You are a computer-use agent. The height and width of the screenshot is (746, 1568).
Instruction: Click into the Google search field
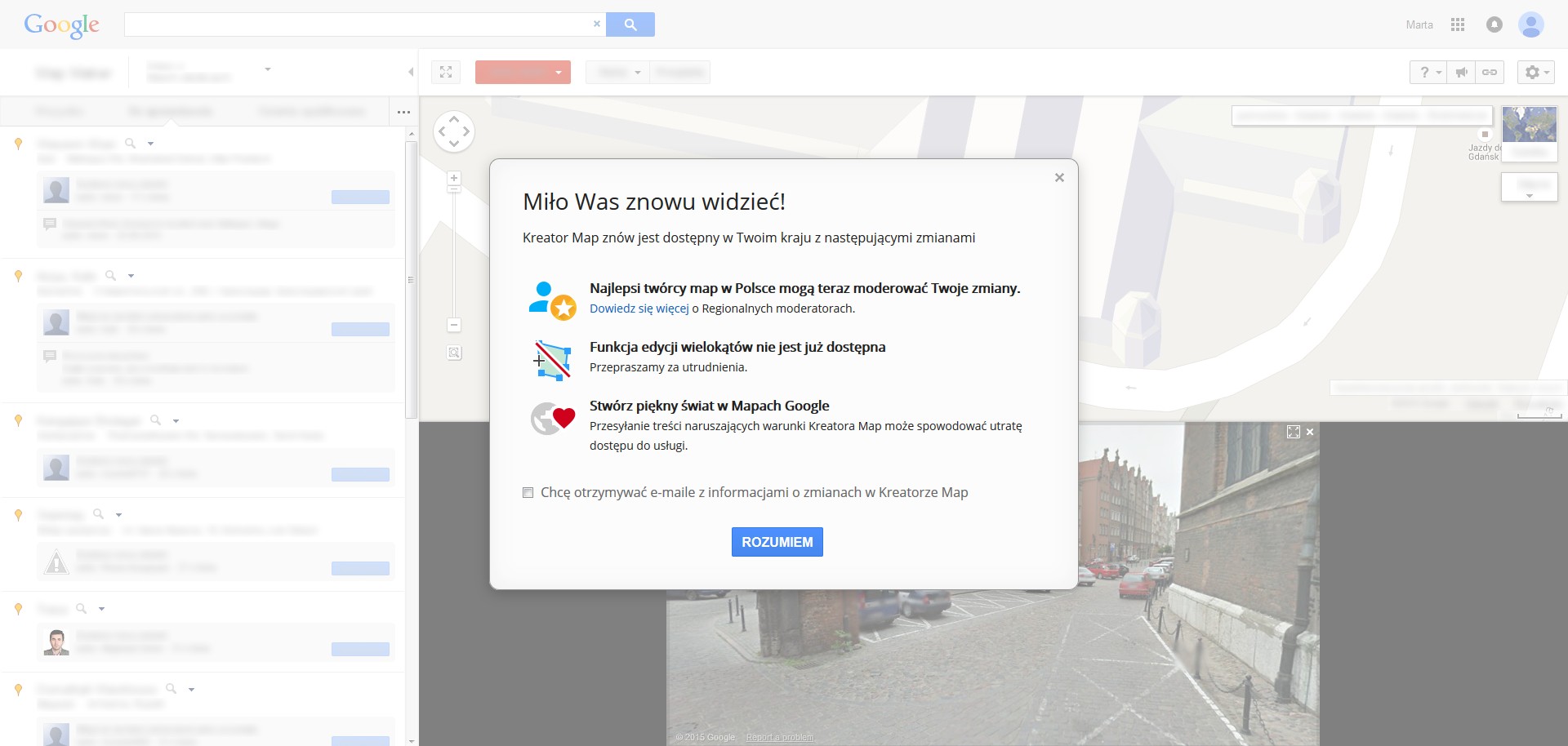click(x=359, y=24)
